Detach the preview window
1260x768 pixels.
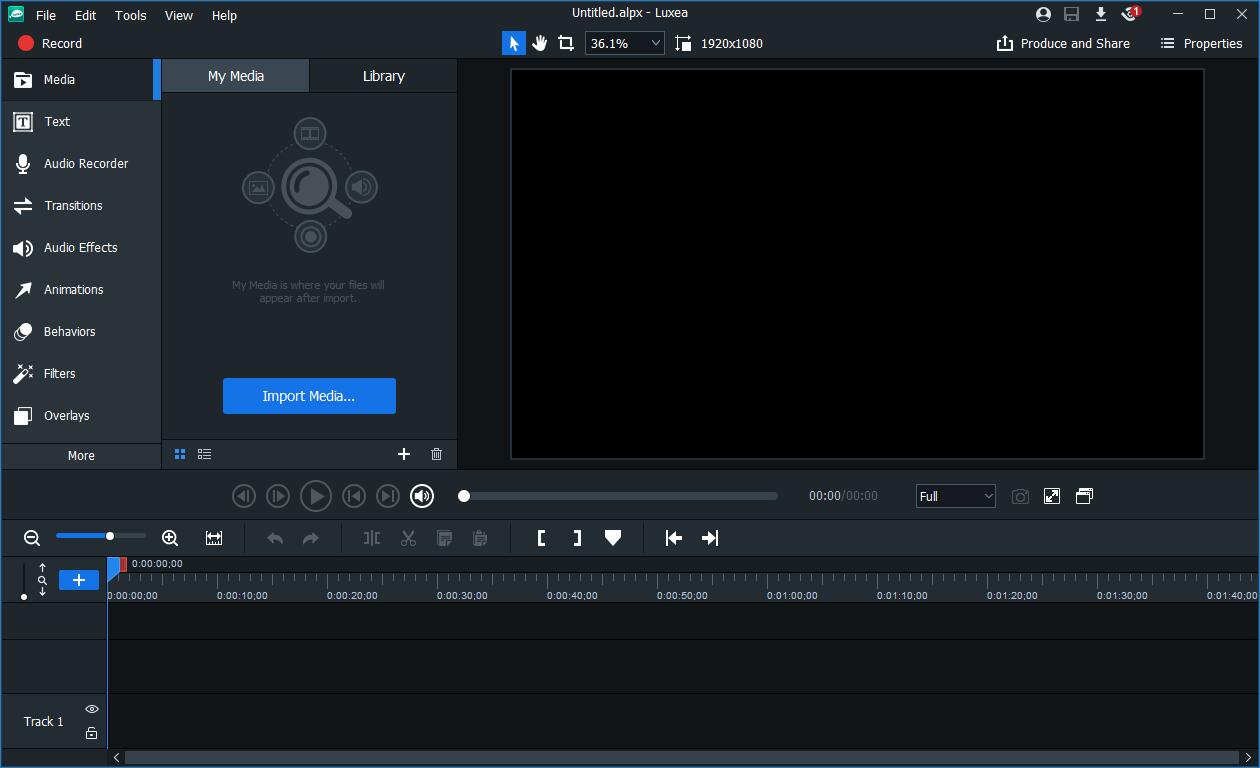1084,496
